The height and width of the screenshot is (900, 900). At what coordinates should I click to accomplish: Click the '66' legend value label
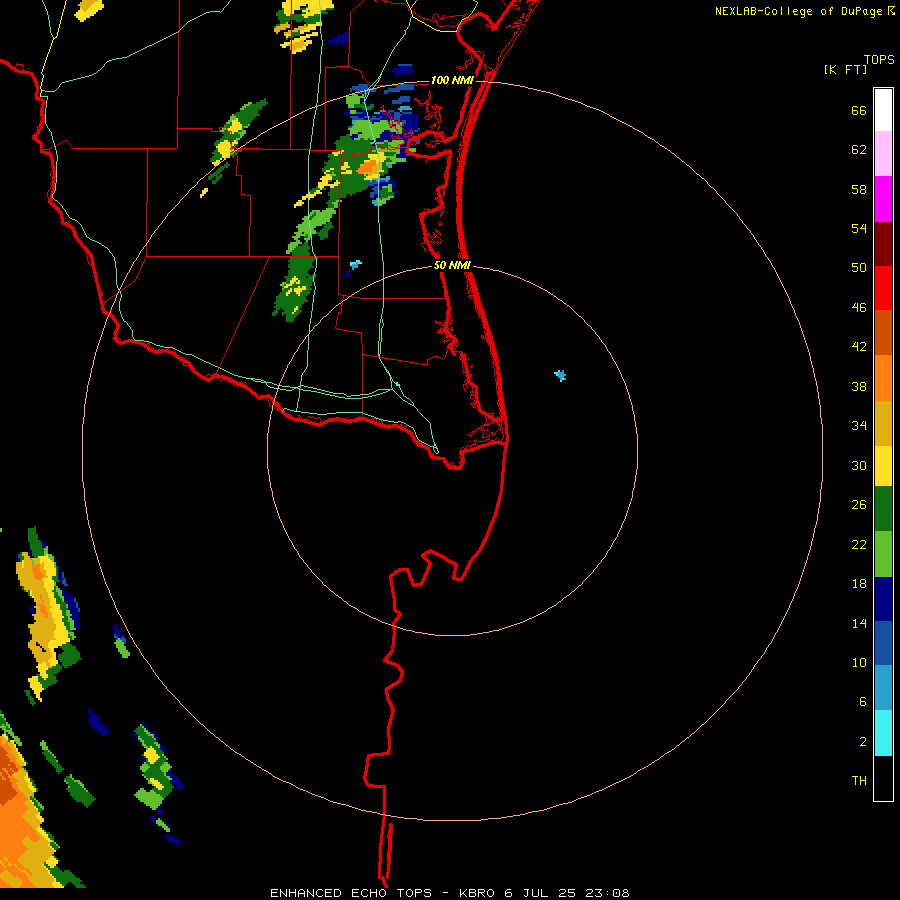tap(859, 110)
